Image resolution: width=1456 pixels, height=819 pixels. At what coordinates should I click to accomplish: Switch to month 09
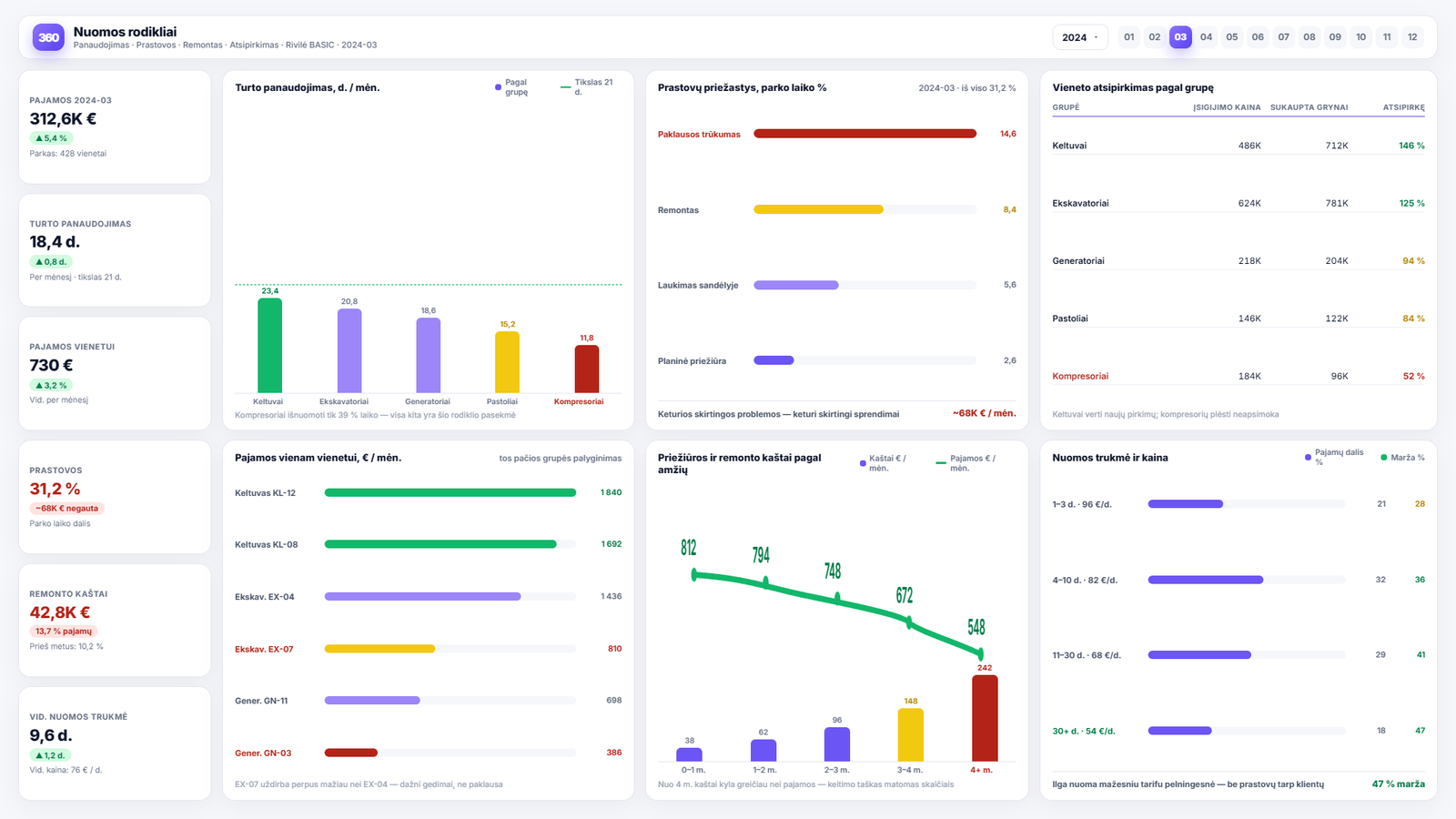point(1335,37)
